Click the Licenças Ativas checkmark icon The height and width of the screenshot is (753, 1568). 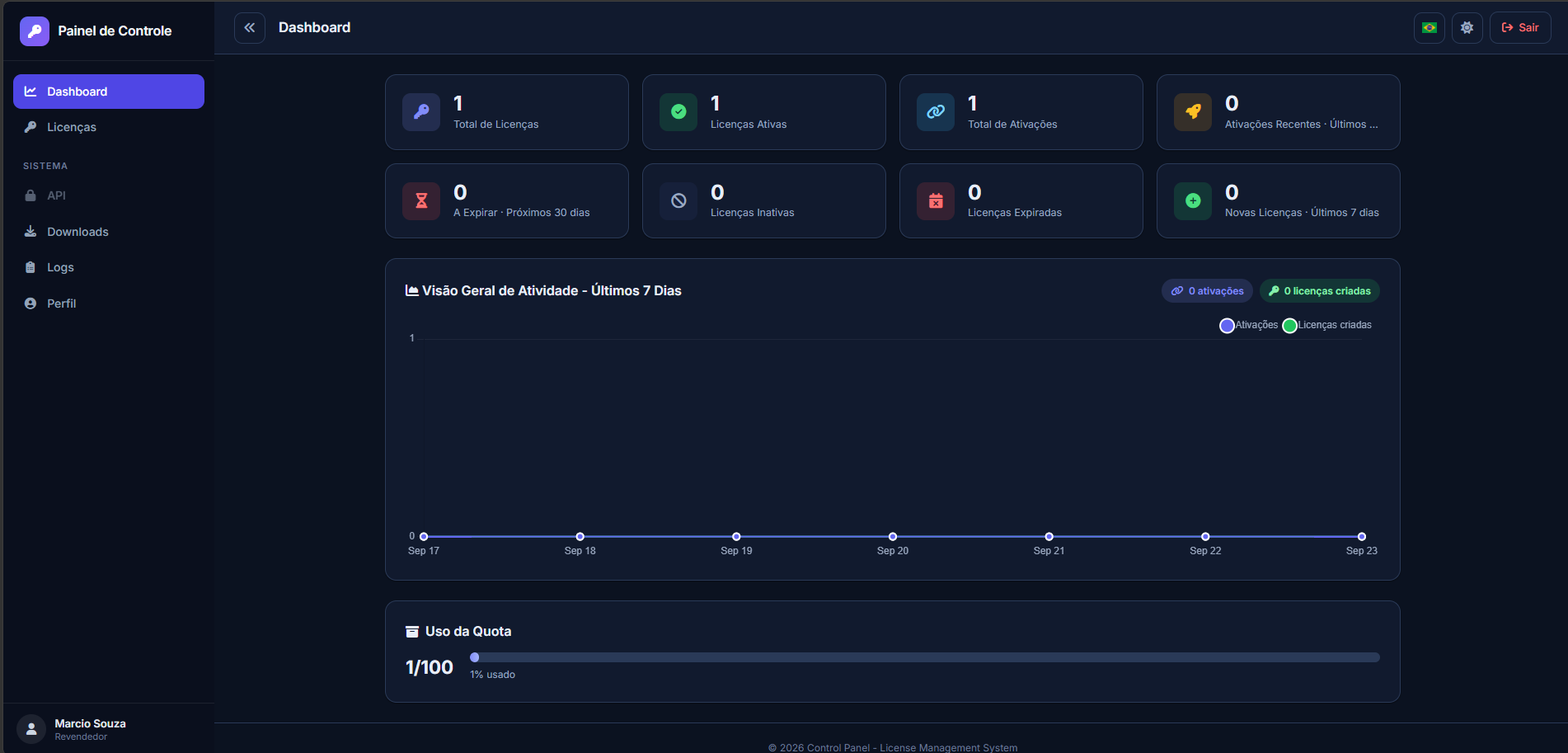(x=678, y=112)
